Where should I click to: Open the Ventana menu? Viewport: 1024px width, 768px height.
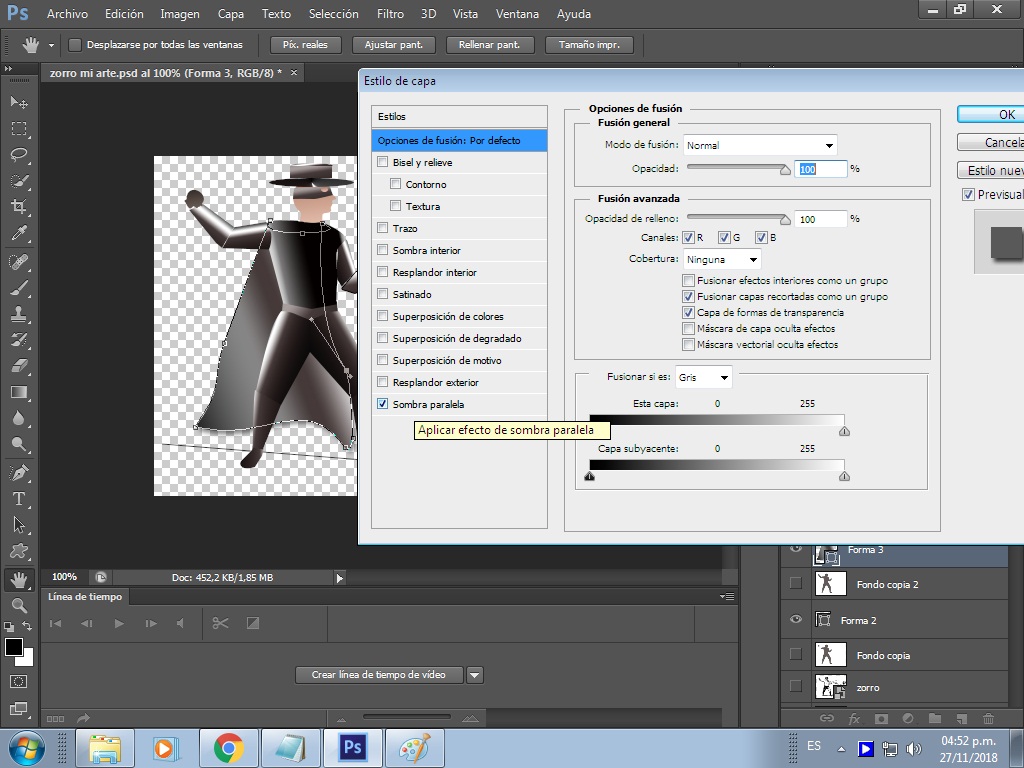click(x=517, y=14)
